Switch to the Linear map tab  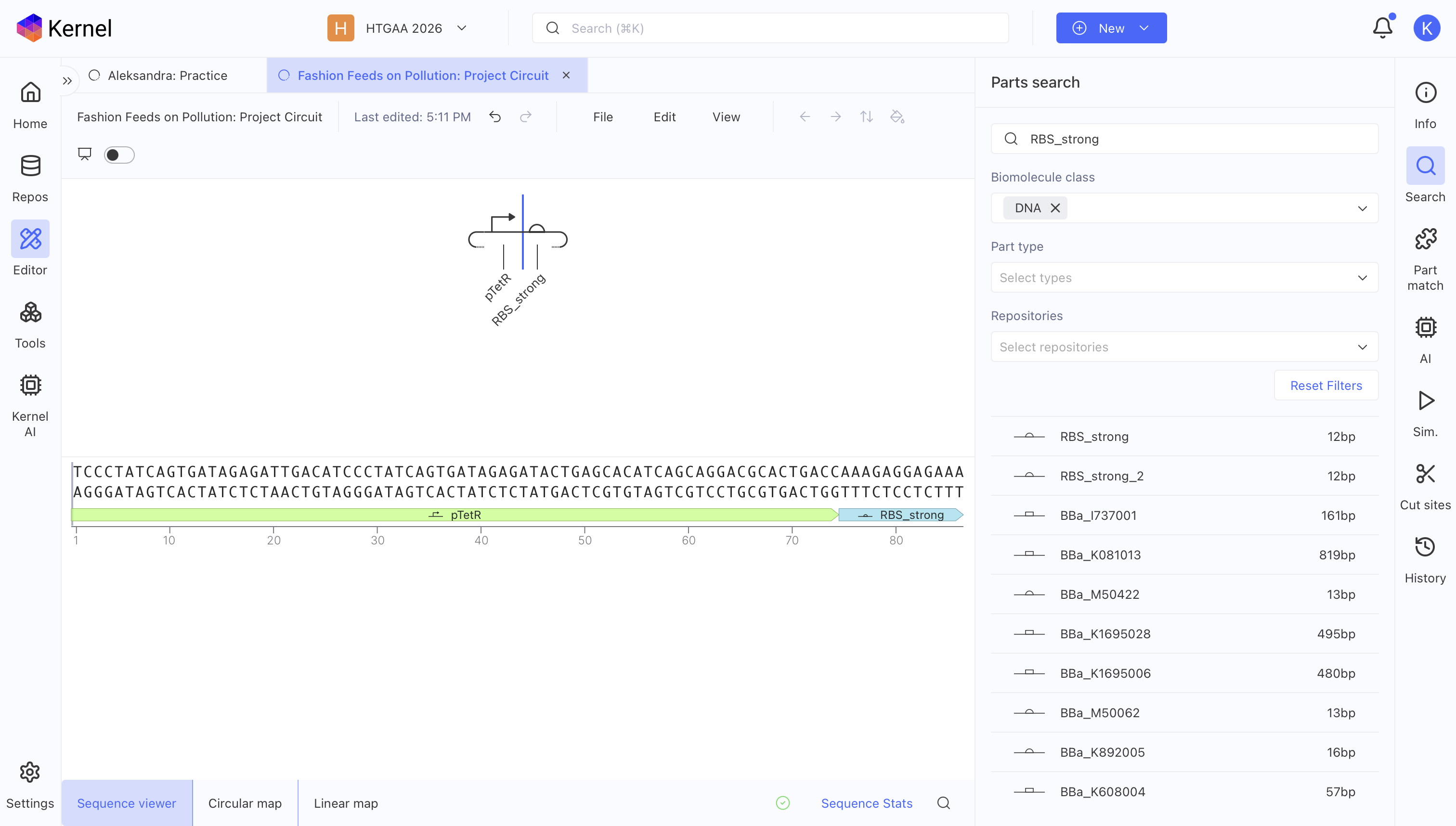tap(346, 803)
